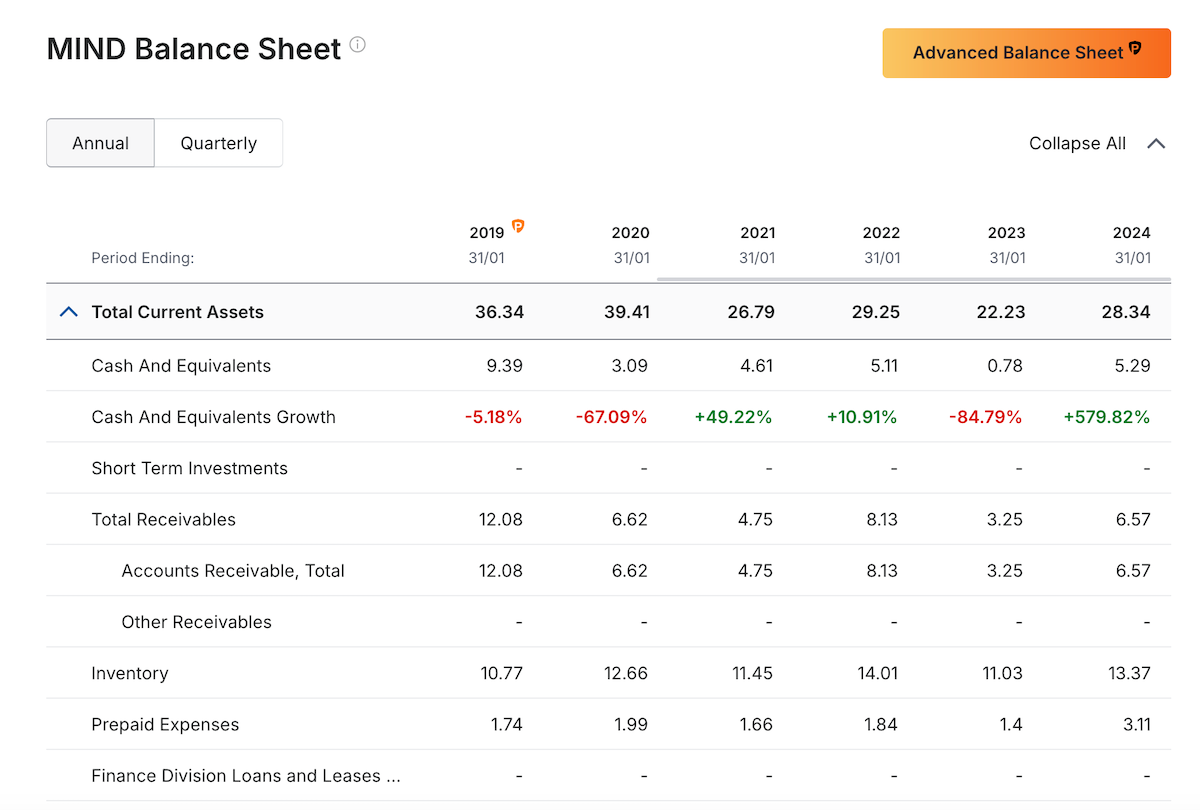The height and width of the screenshot is (810, 1200).
Task: Select the 2019 column header
Action: 487,233
